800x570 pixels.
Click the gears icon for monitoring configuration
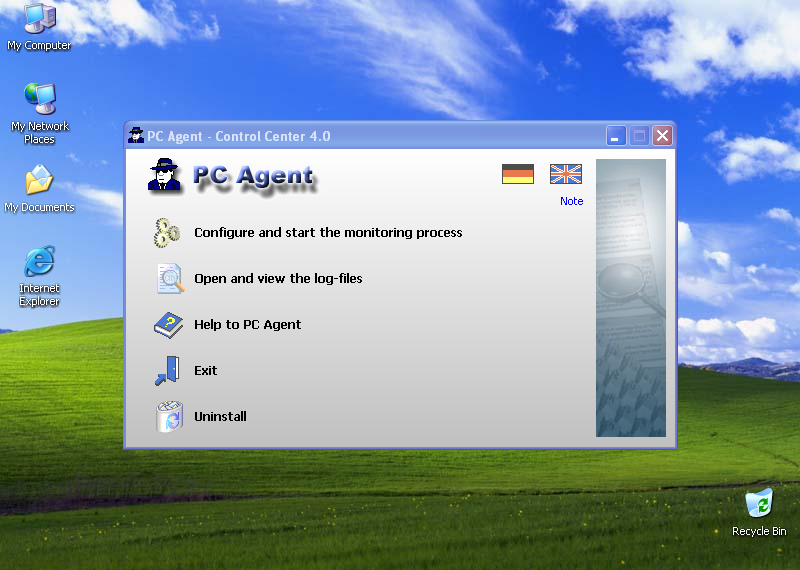pyautogui.click(x=167, y=233)
